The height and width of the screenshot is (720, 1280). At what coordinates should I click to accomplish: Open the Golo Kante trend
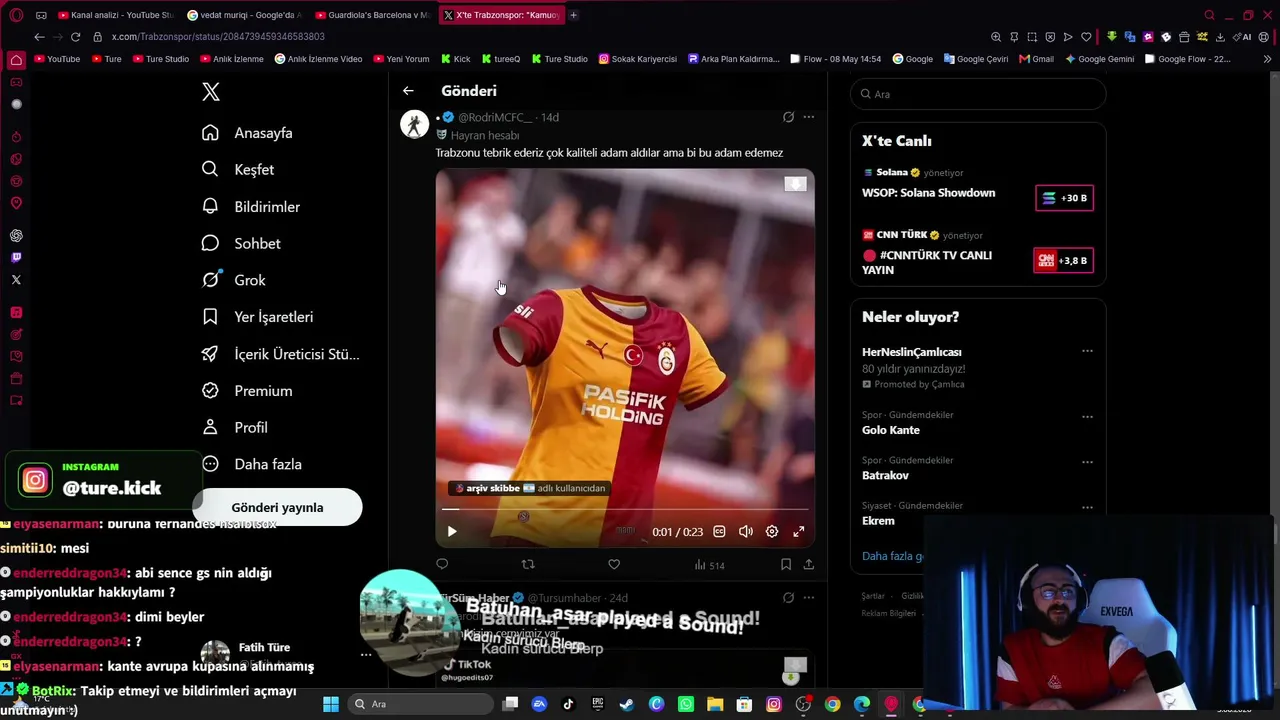[891, 430]
